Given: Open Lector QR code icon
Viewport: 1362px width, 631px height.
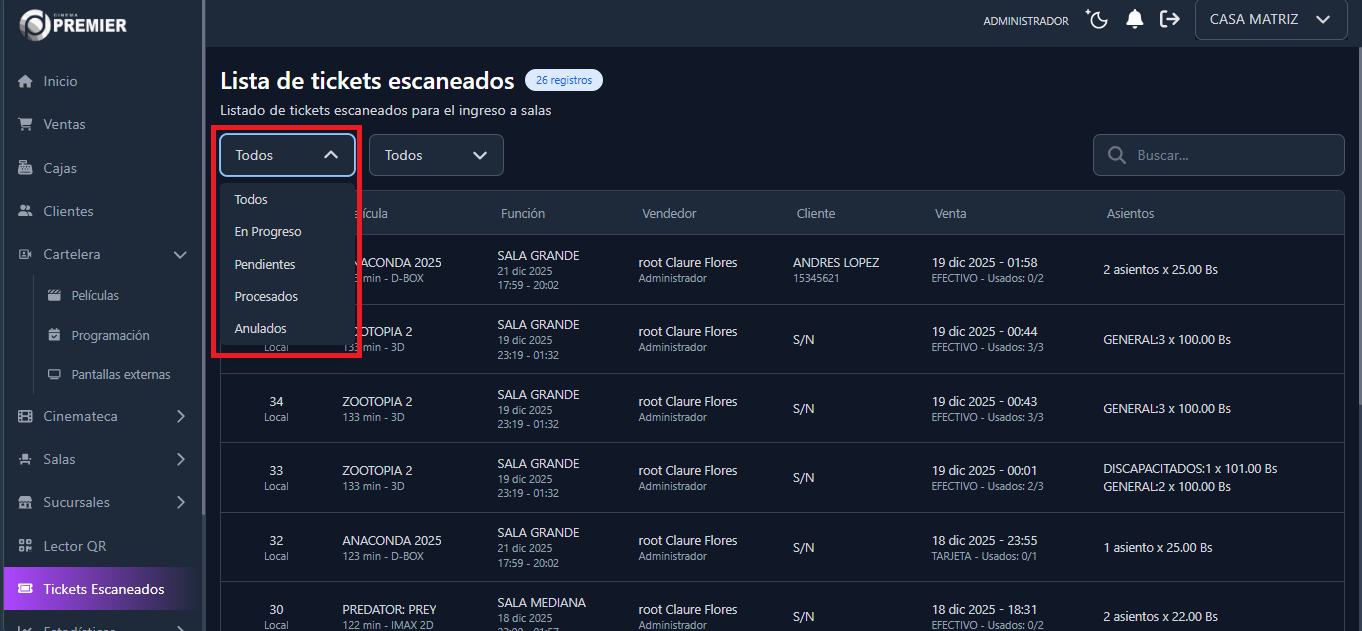Looking at the screenshot, I should pyautogui.click(x=26, y=546).
